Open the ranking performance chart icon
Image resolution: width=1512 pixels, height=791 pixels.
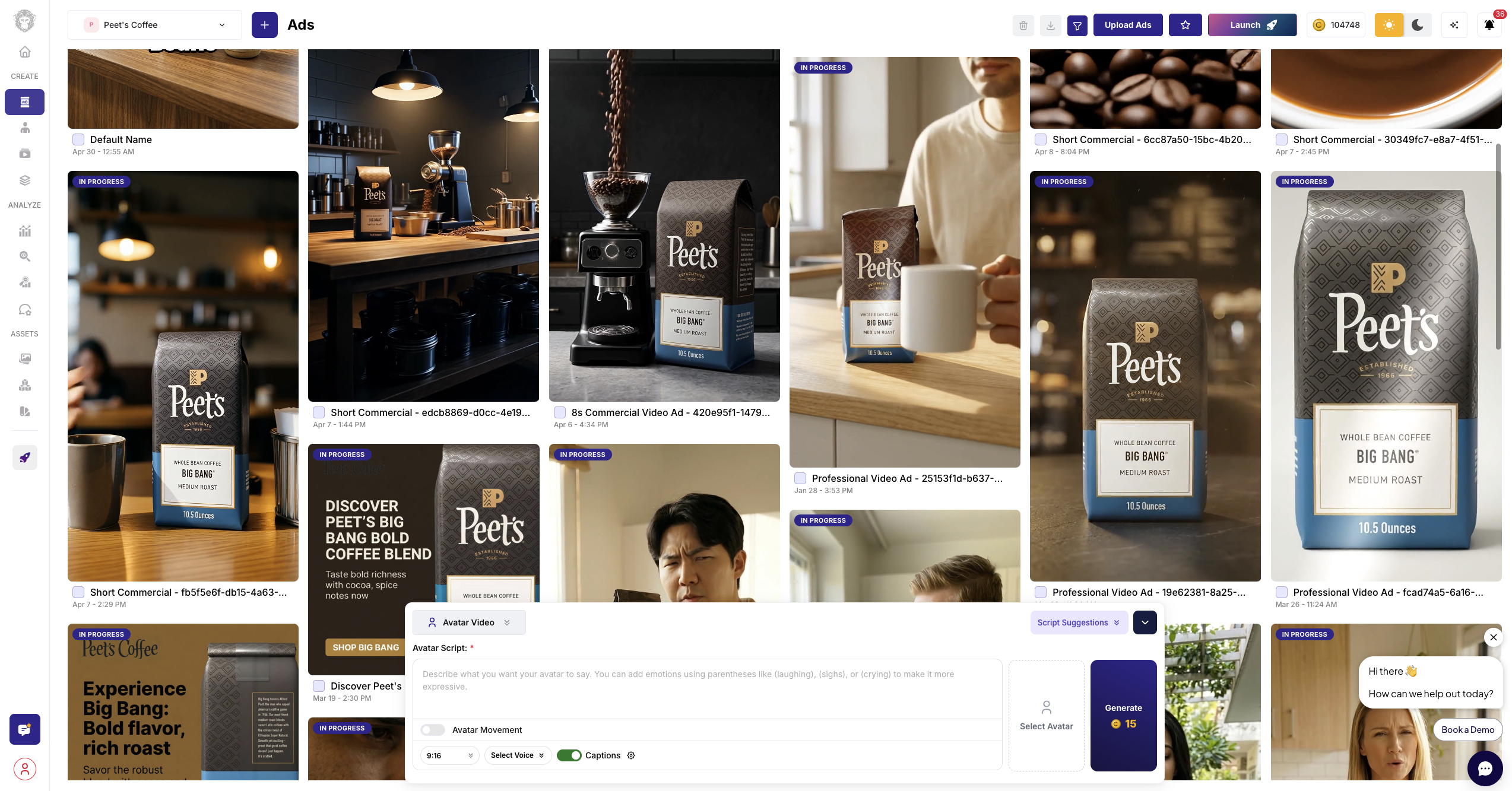[x=25, y=282]
